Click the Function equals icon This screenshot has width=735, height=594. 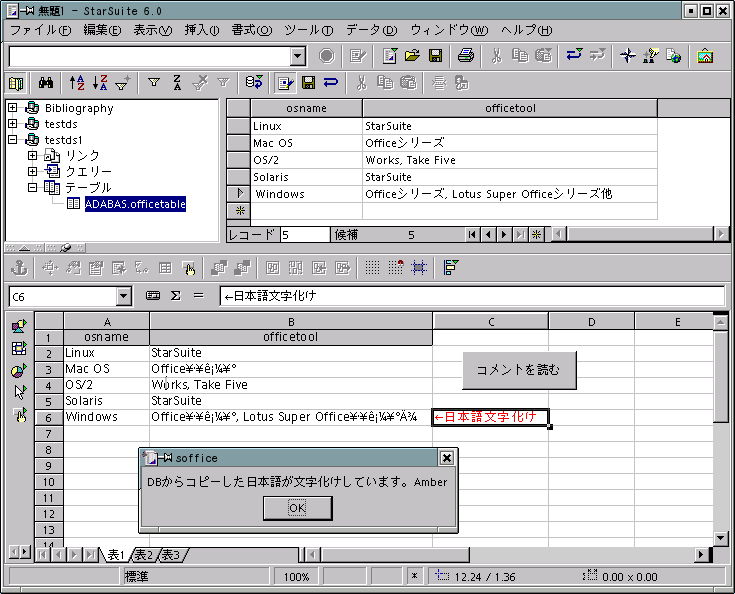tap(199, 296)
